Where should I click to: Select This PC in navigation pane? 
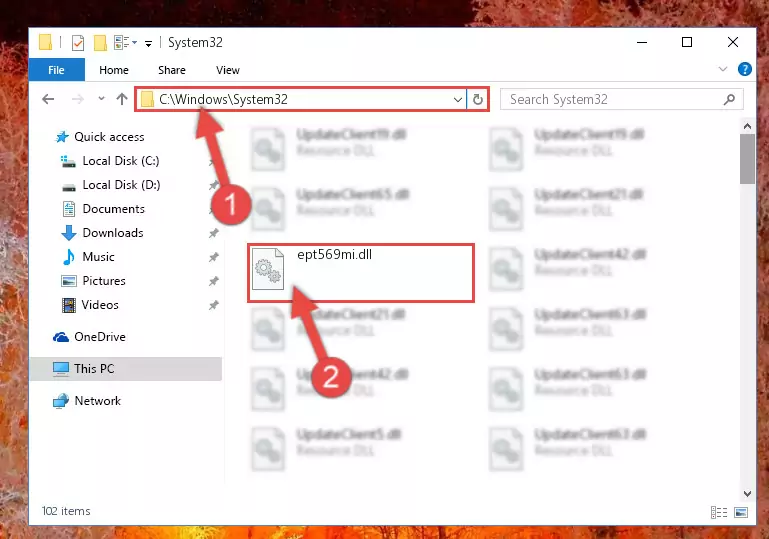[x=126, y=369]
